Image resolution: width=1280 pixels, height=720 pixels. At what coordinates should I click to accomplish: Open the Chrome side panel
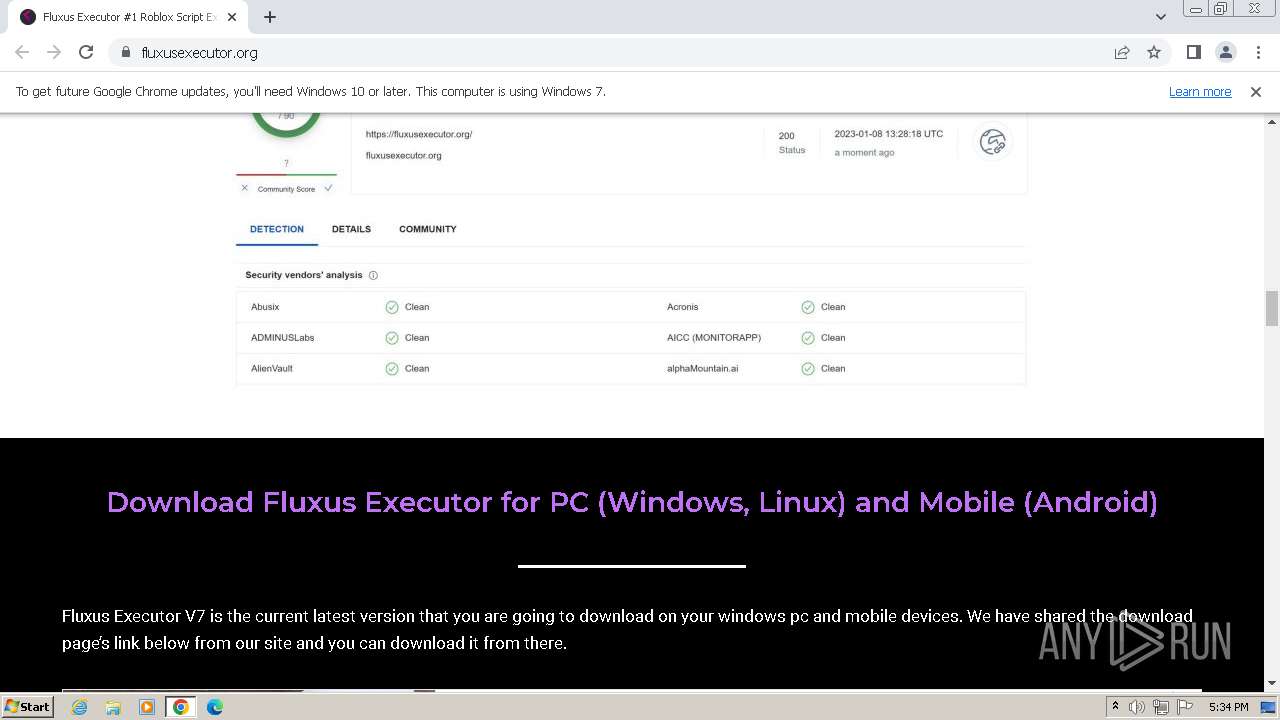pyautogui.click(x=1193, y=52)
